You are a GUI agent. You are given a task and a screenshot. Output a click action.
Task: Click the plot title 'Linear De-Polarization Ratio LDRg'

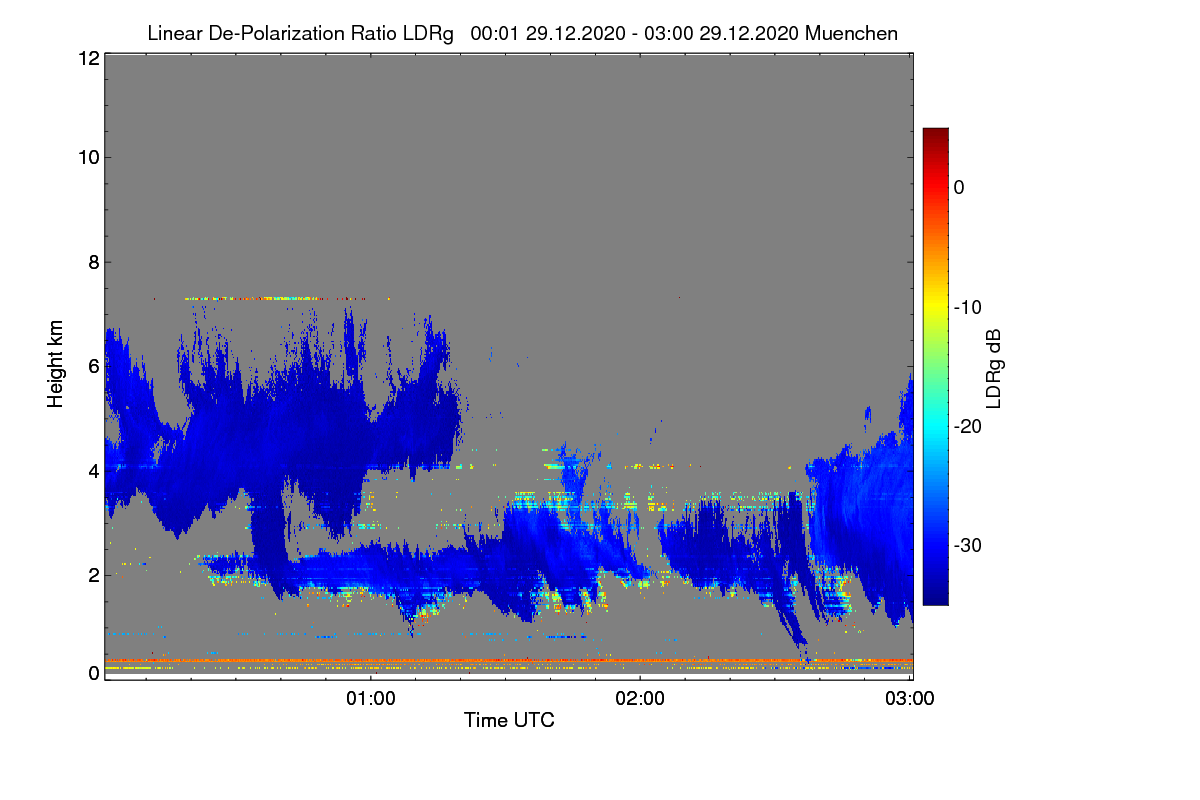[300, 34]
